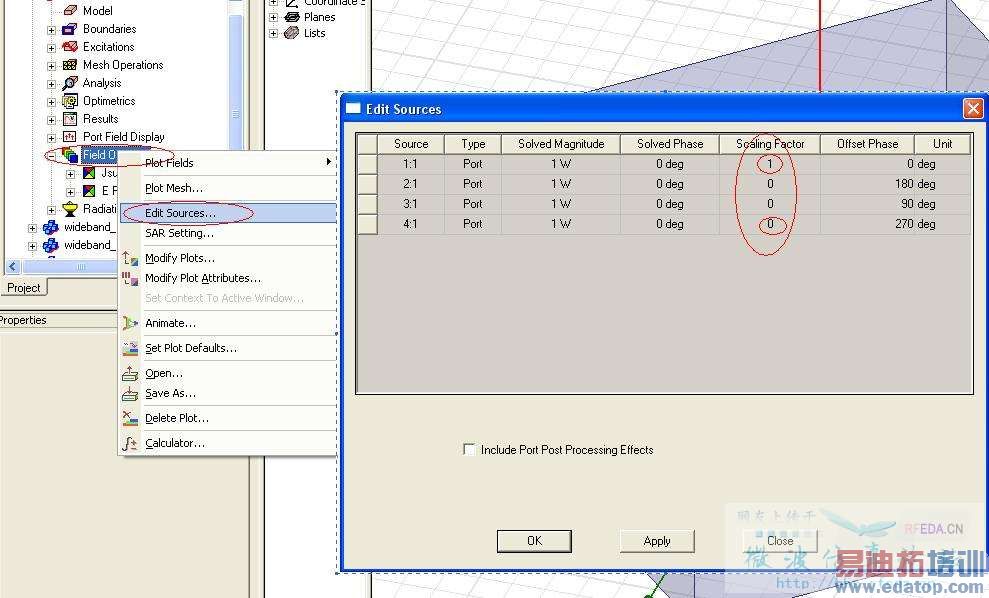Click the Modify Plots menu icon
The width and height of the screenshot is (989, 598).
(130, 258)
